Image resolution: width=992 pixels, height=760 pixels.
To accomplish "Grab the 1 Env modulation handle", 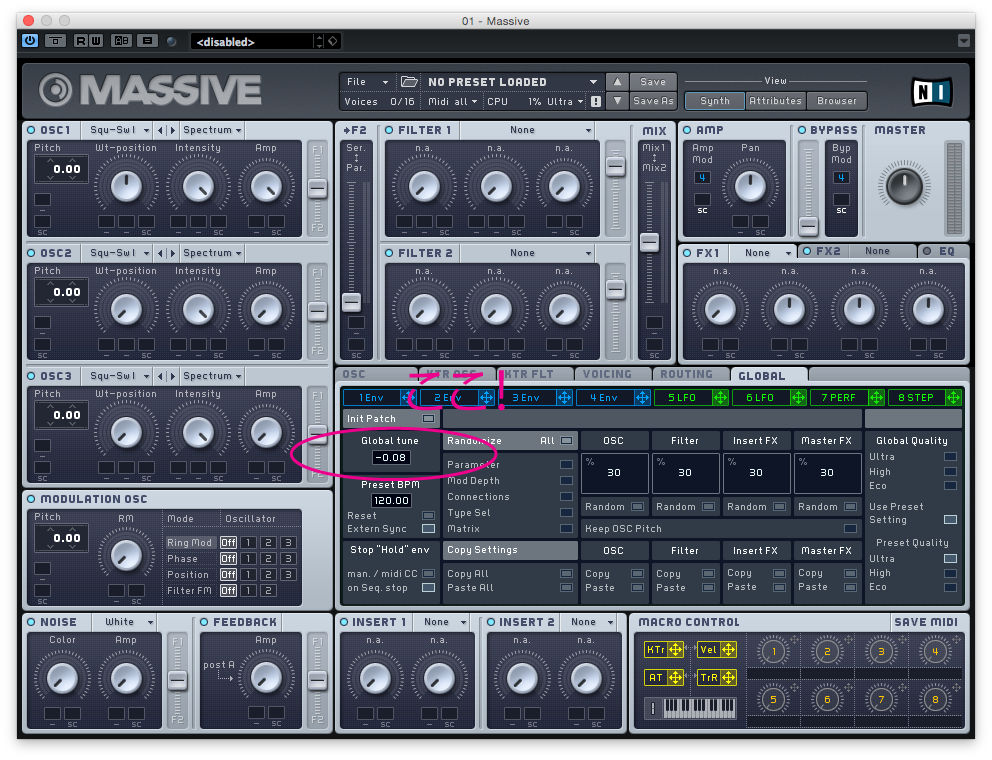I will [x=407, y=397].
